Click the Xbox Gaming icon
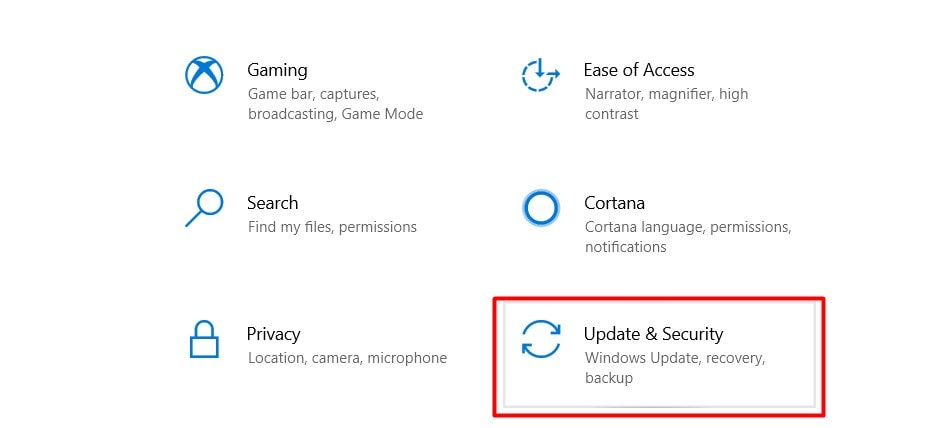This screenshot has width=939, height=428. point(204,75)
